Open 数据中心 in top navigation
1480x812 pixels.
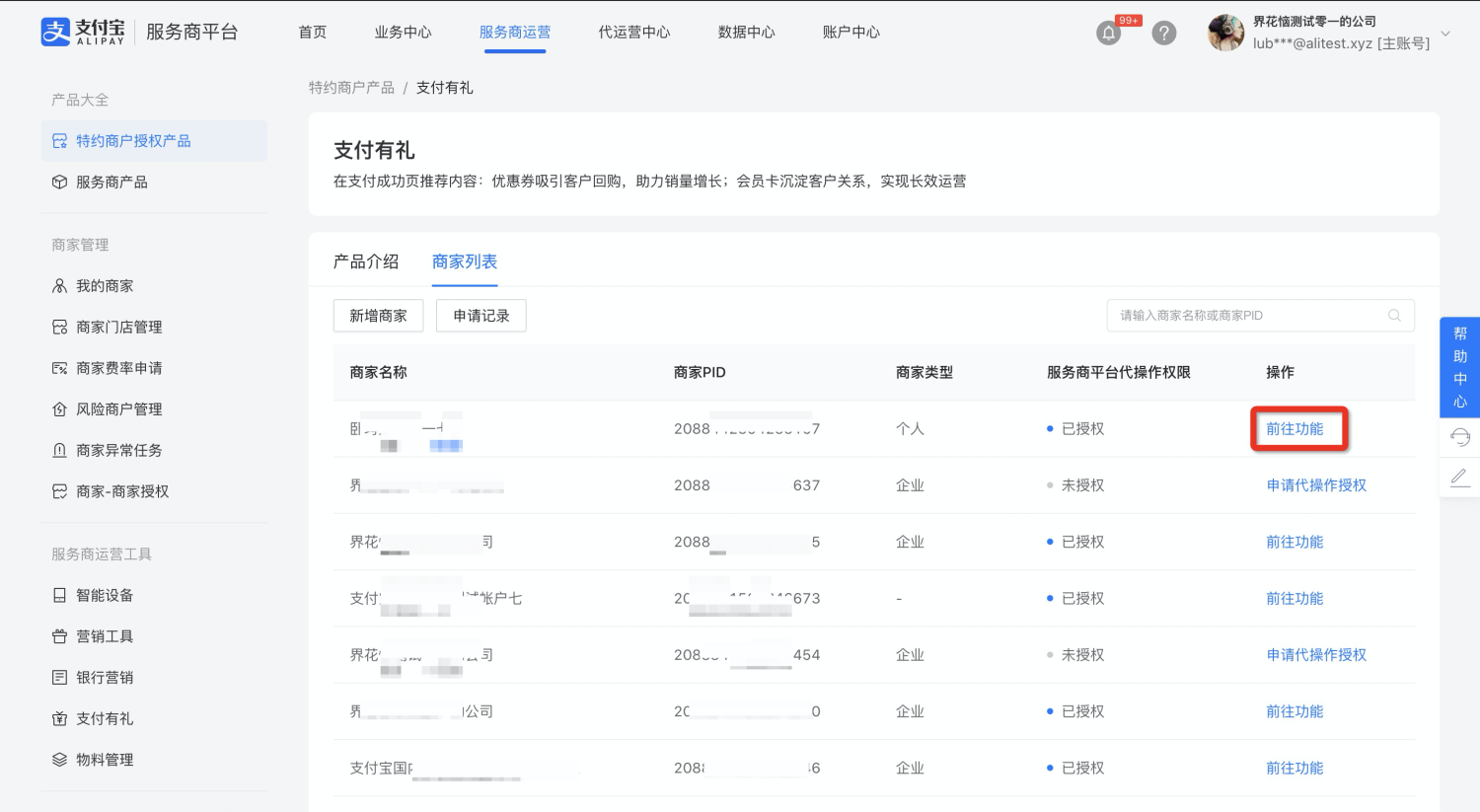(747, 33)
